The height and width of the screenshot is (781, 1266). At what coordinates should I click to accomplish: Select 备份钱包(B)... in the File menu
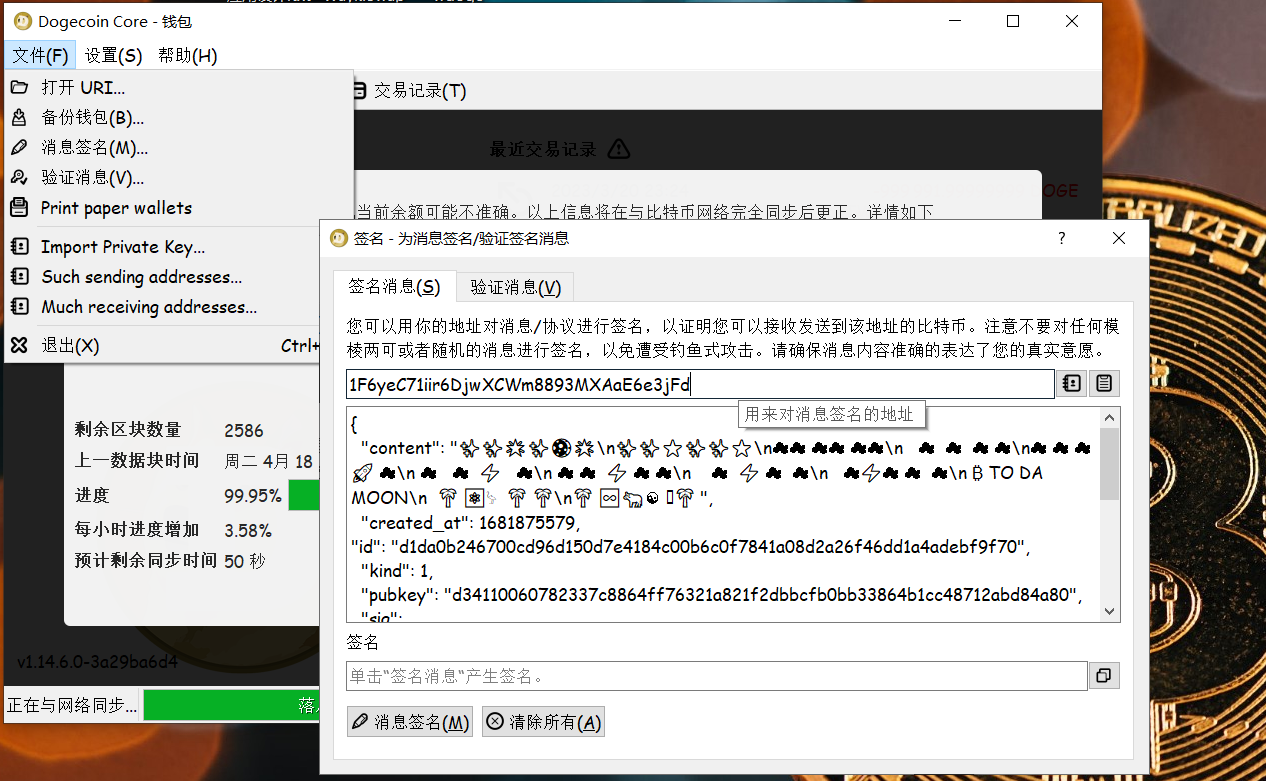(x=179, y=117)
